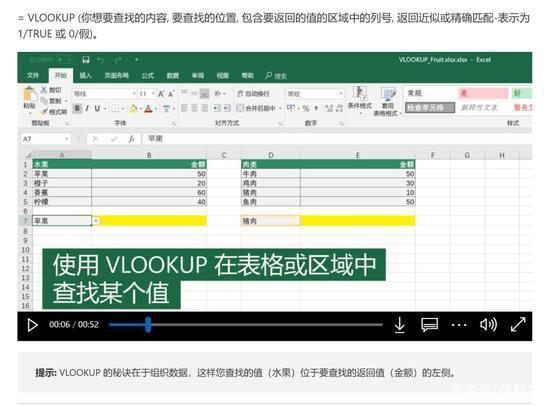Viewport: 550px width, 406px height.
Task: Toggle bold formatting B button
Action: coord(77,108)
